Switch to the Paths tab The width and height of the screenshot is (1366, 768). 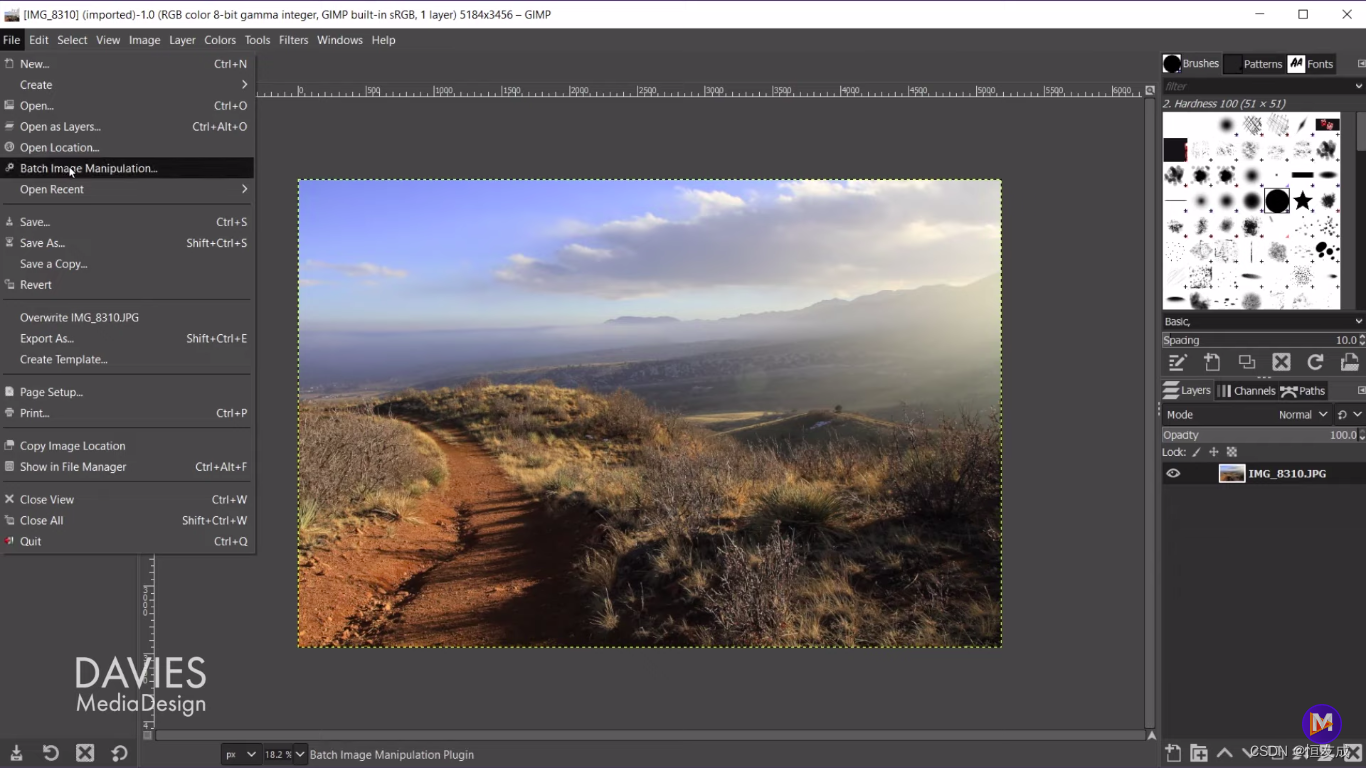[1303, 391]
